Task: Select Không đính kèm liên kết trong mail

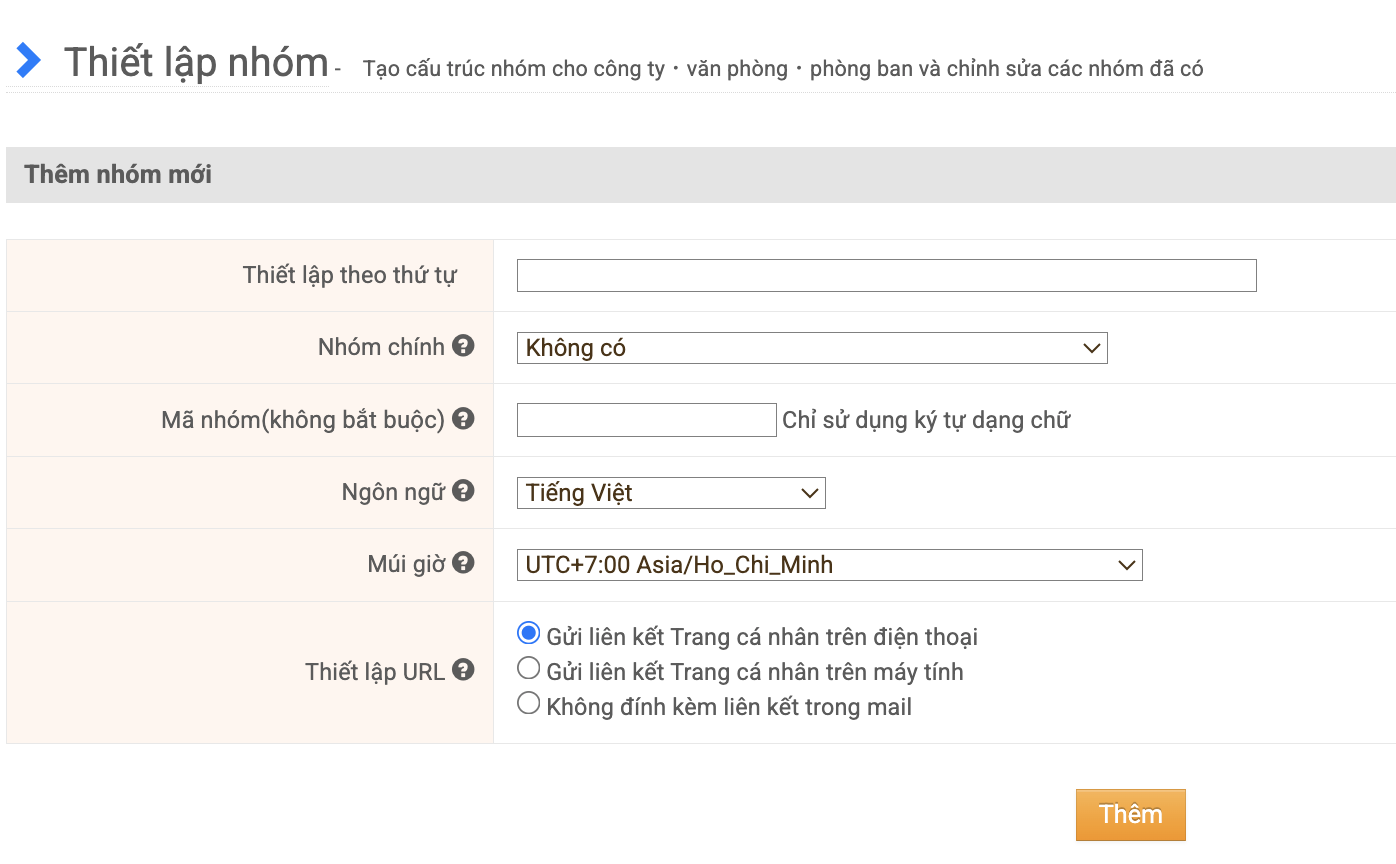Action: (528, 704)
